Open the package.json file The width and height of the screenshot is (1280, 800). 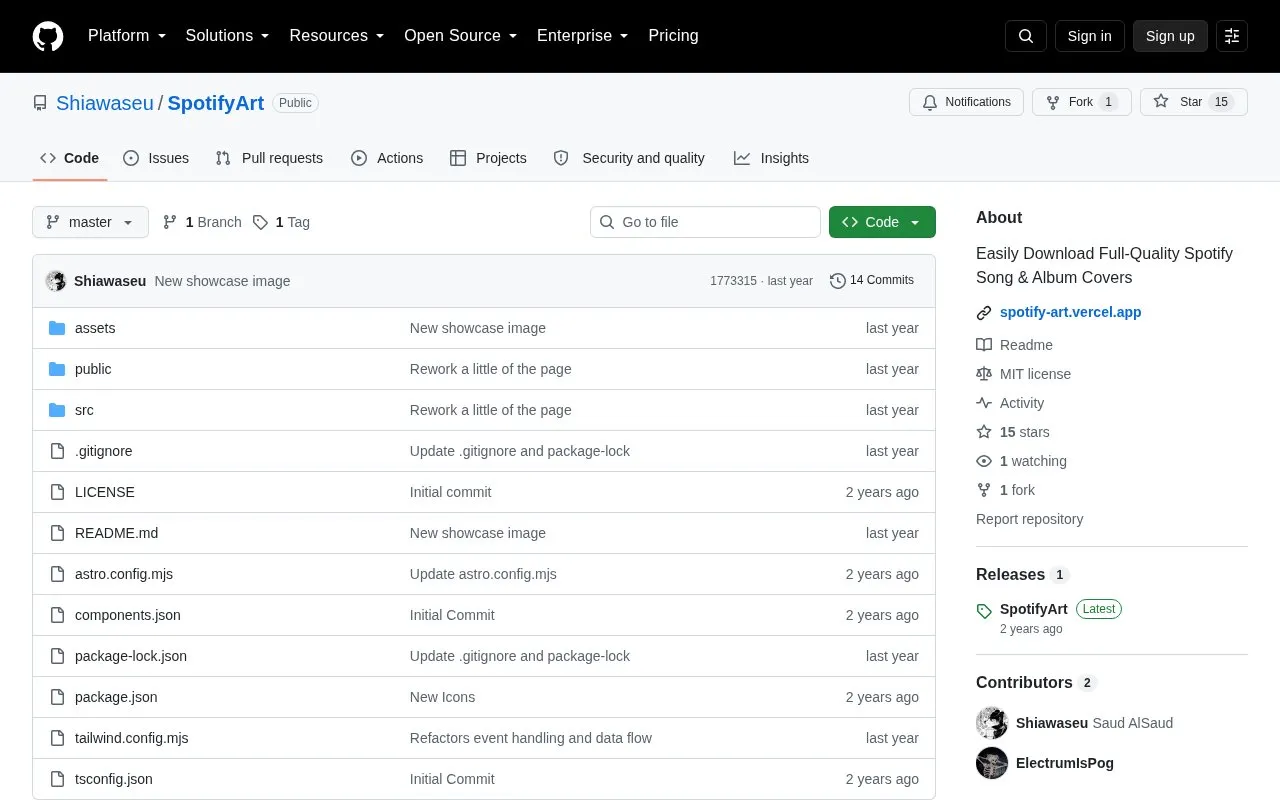pos(116,697)
